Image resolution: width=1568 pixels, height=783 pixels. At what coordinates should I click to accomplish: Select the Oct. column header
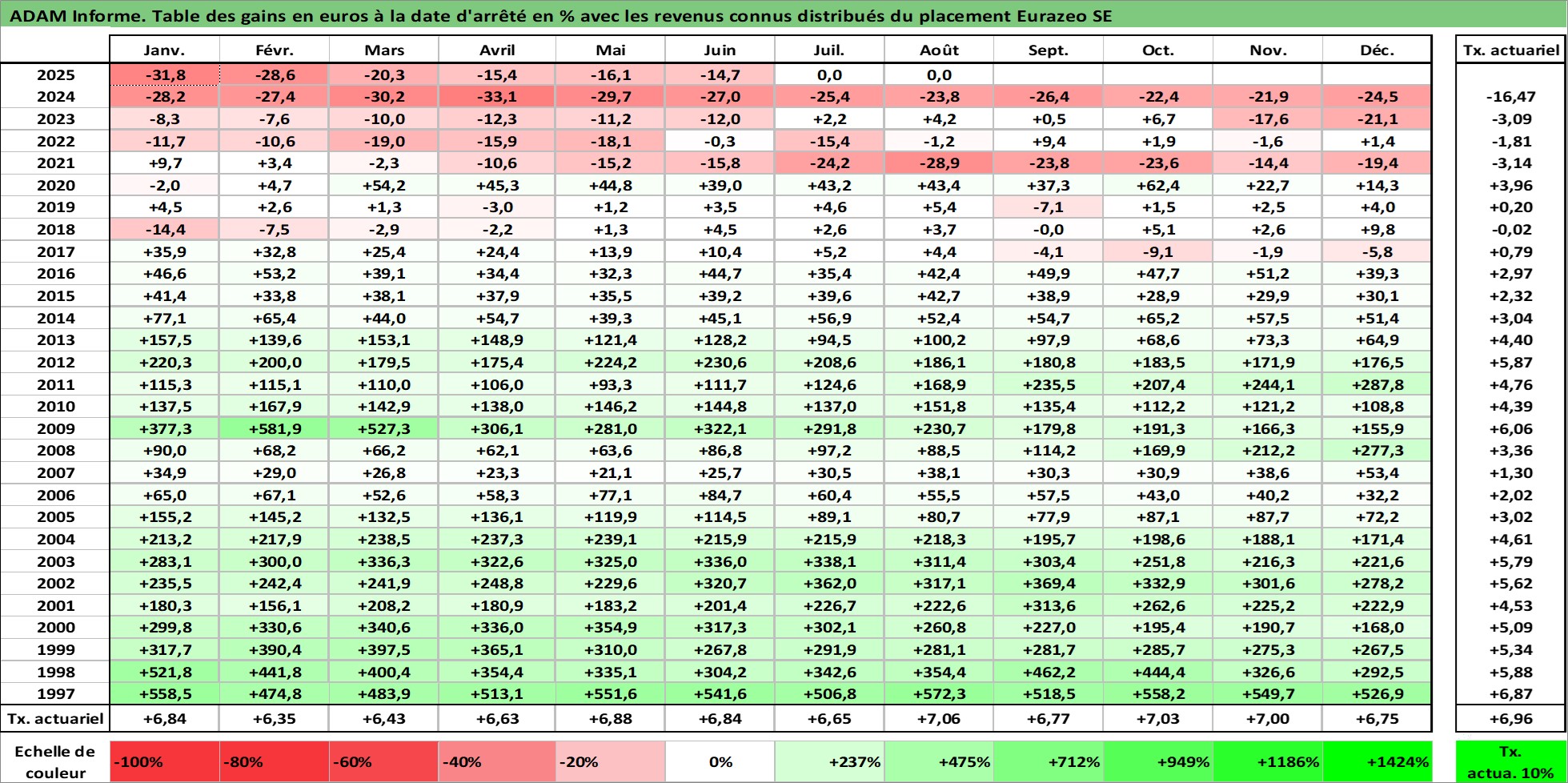[x=1158, y=50]
